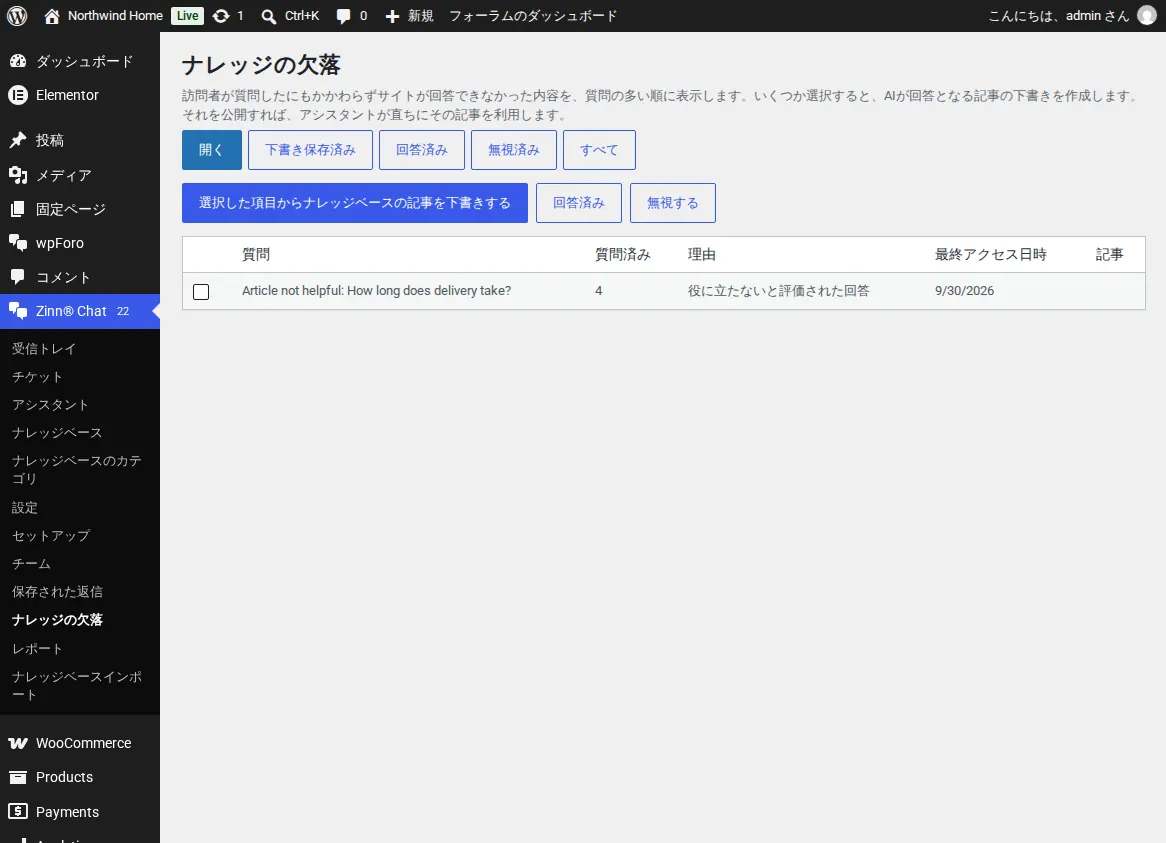Click the 新規 label in admin bar
Image resolution: width=1166 pixels, height=843 pixels.
point(421,16)
